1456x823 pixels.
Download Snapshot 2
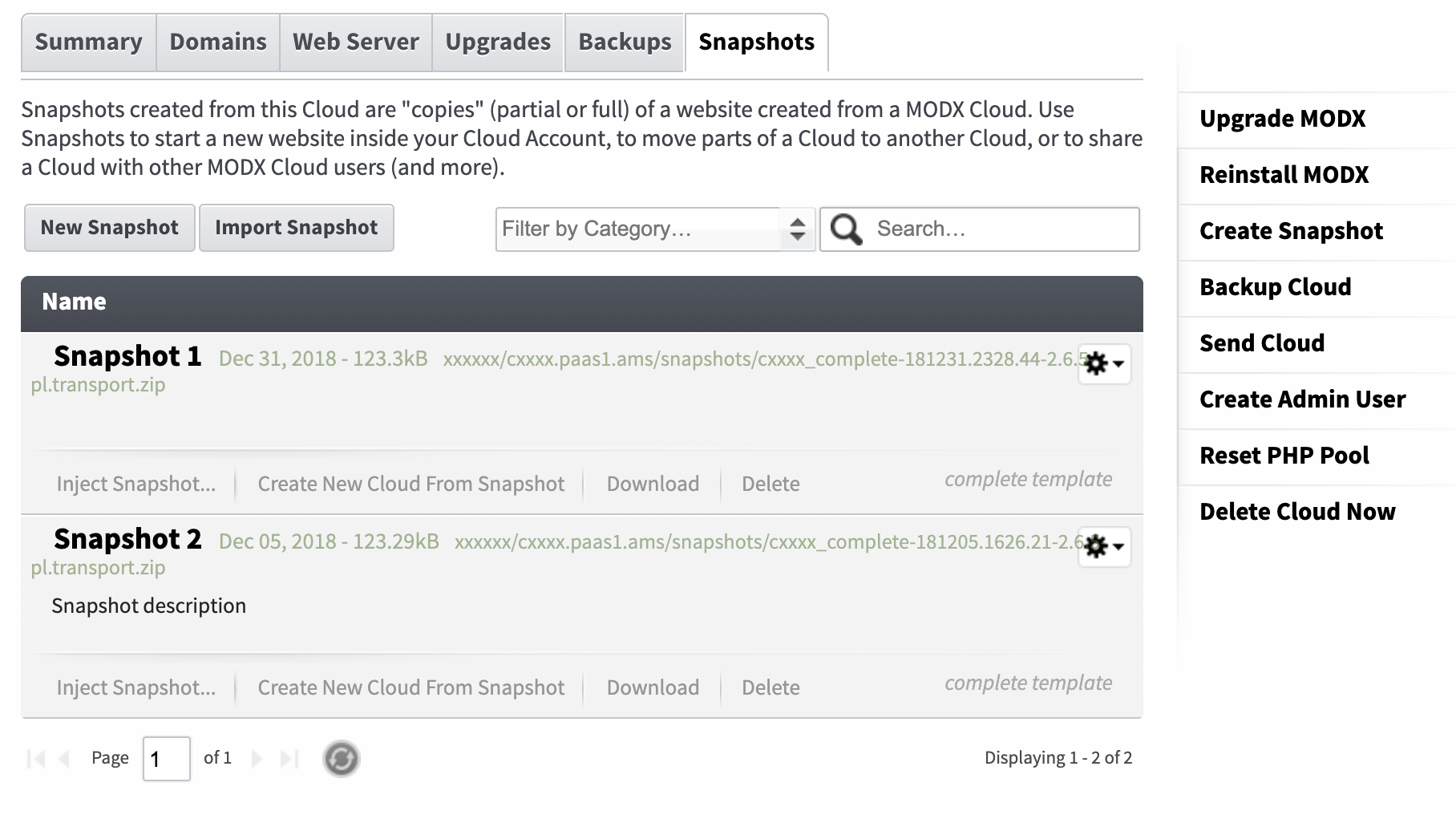(653, 687)
